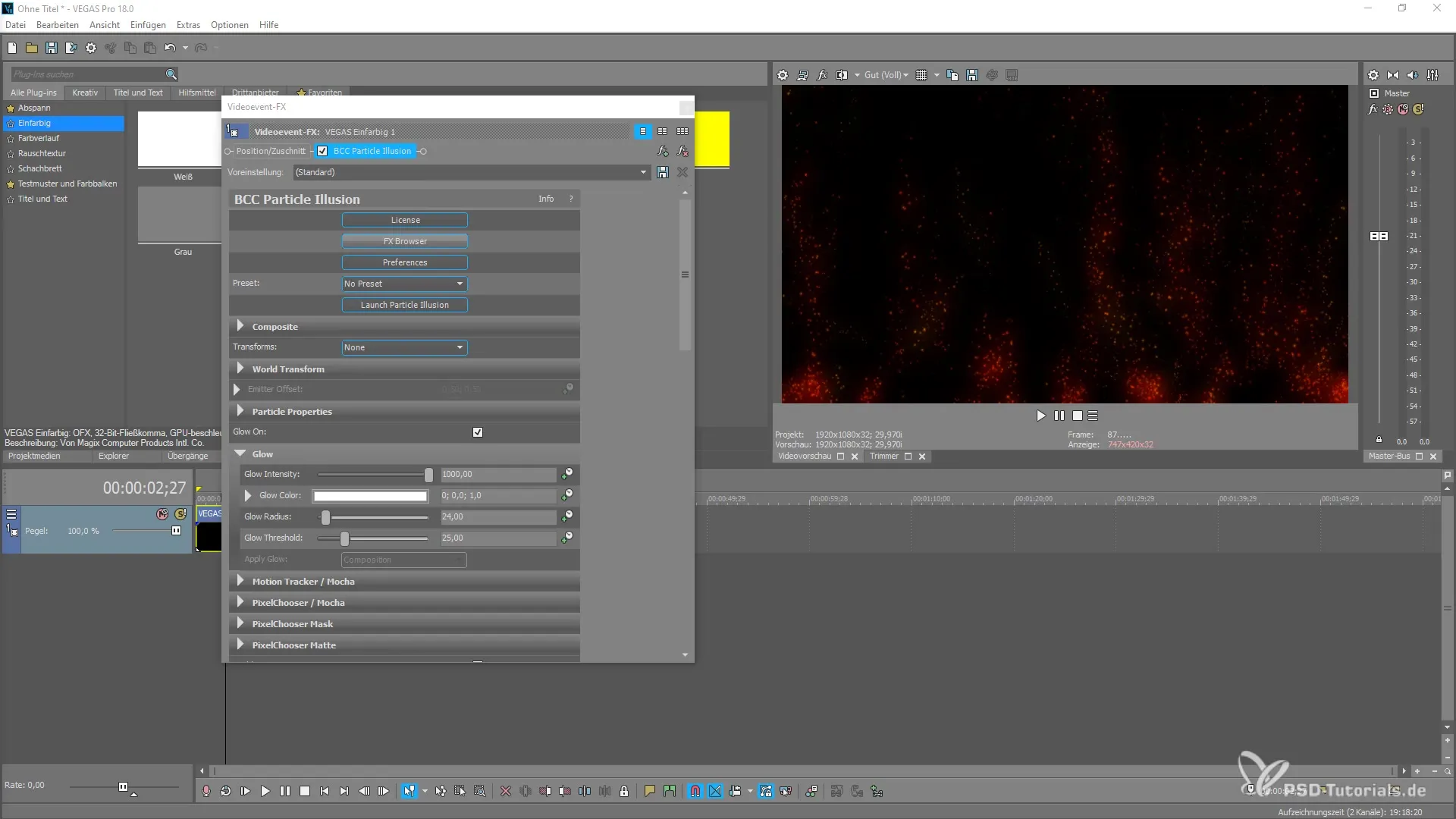Toggle track mute icon on video track
Viewport: 1456px width, 819px height.
[162, 514]
